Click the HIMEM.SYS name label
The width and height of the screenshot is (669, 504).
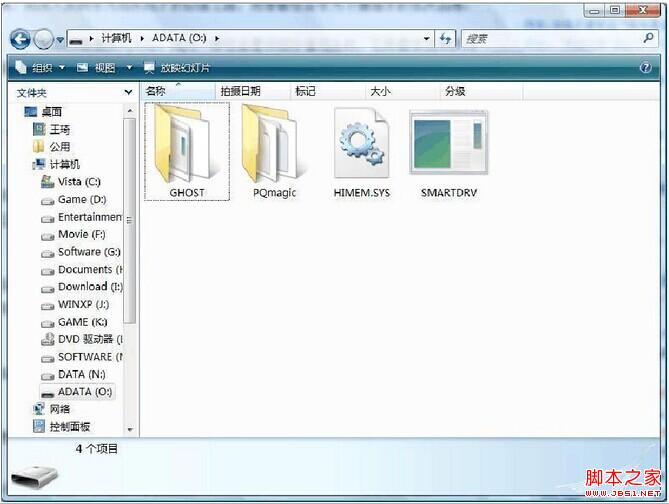[x=362, y=193]
